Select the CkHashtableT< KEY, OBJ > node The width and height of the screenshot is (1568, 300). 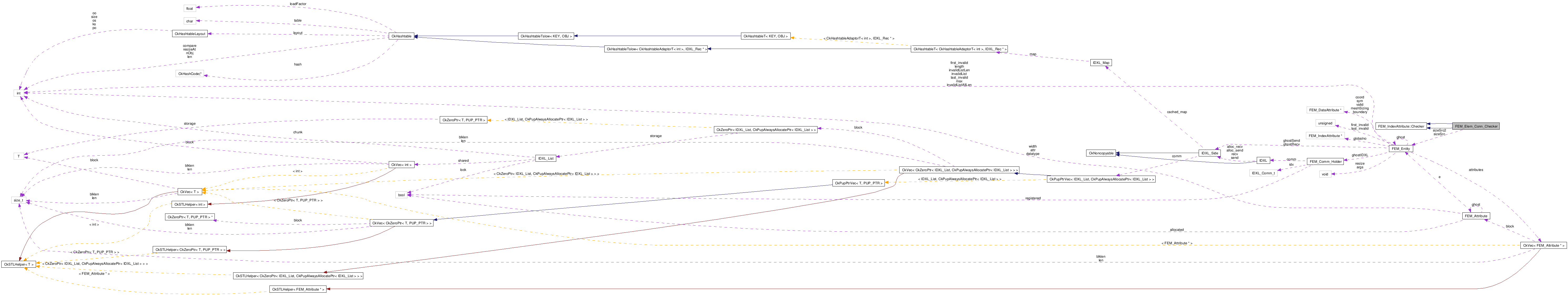pos(765,37)
